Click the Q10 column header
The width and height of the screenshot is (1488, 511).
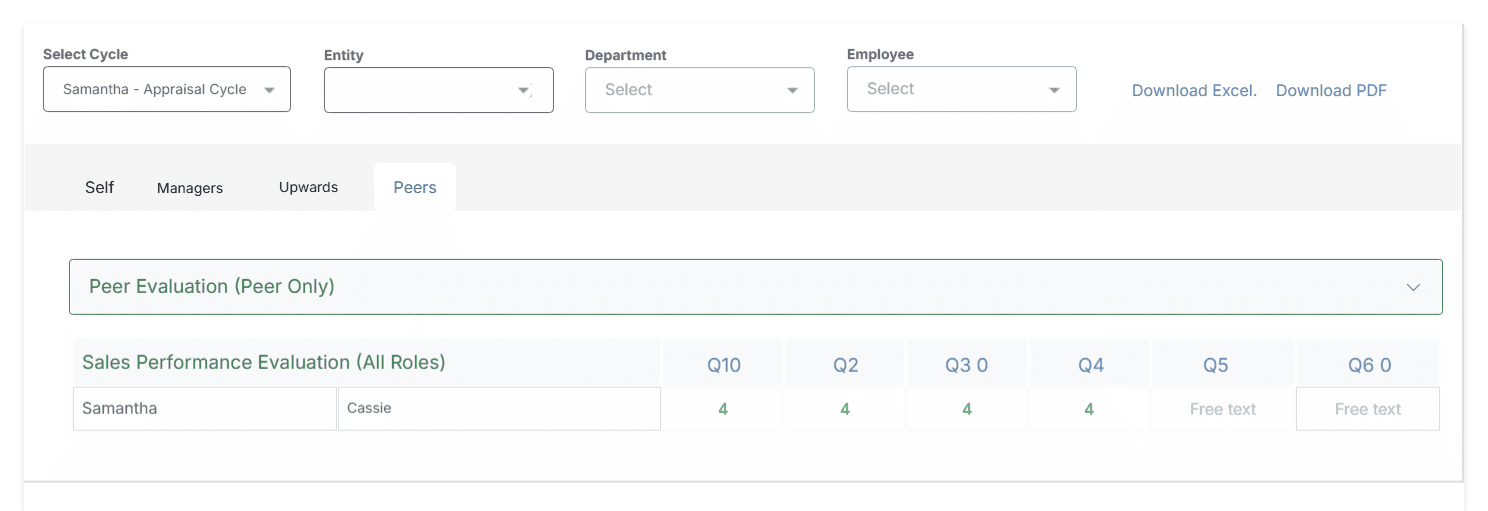pyautogui.click(x=723, y=365)
